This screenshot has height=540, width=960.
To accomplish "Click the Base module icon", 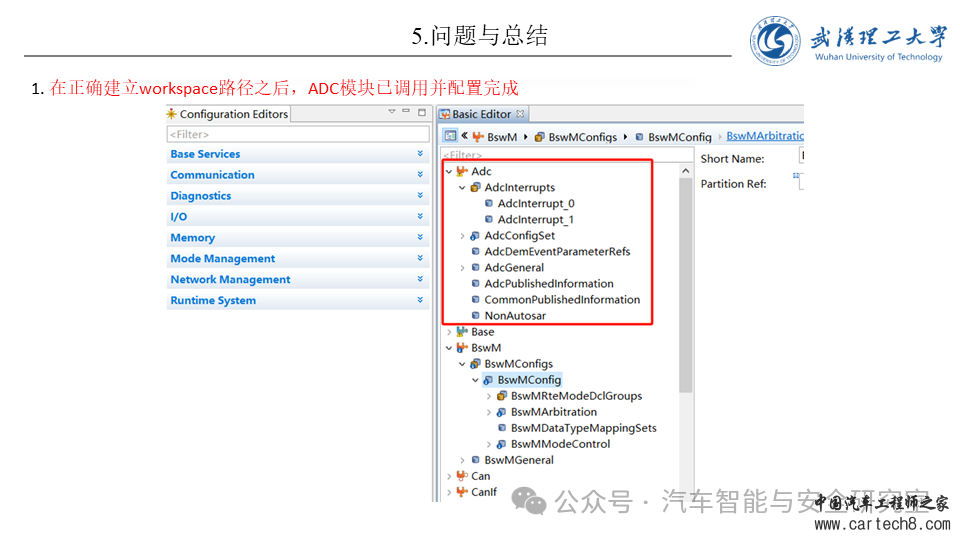I will [x=462, y=332].
